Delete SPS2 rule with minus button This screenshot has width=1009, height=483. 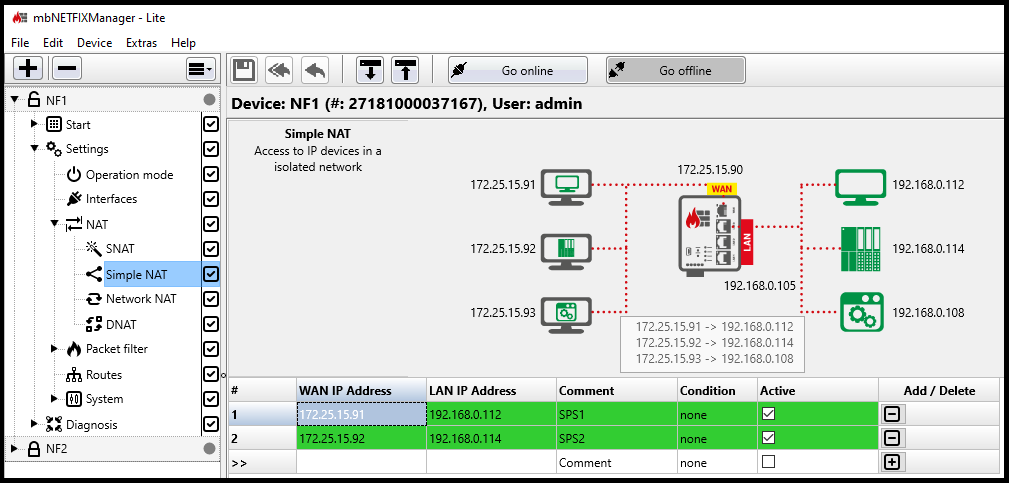(x=892, y=438)
